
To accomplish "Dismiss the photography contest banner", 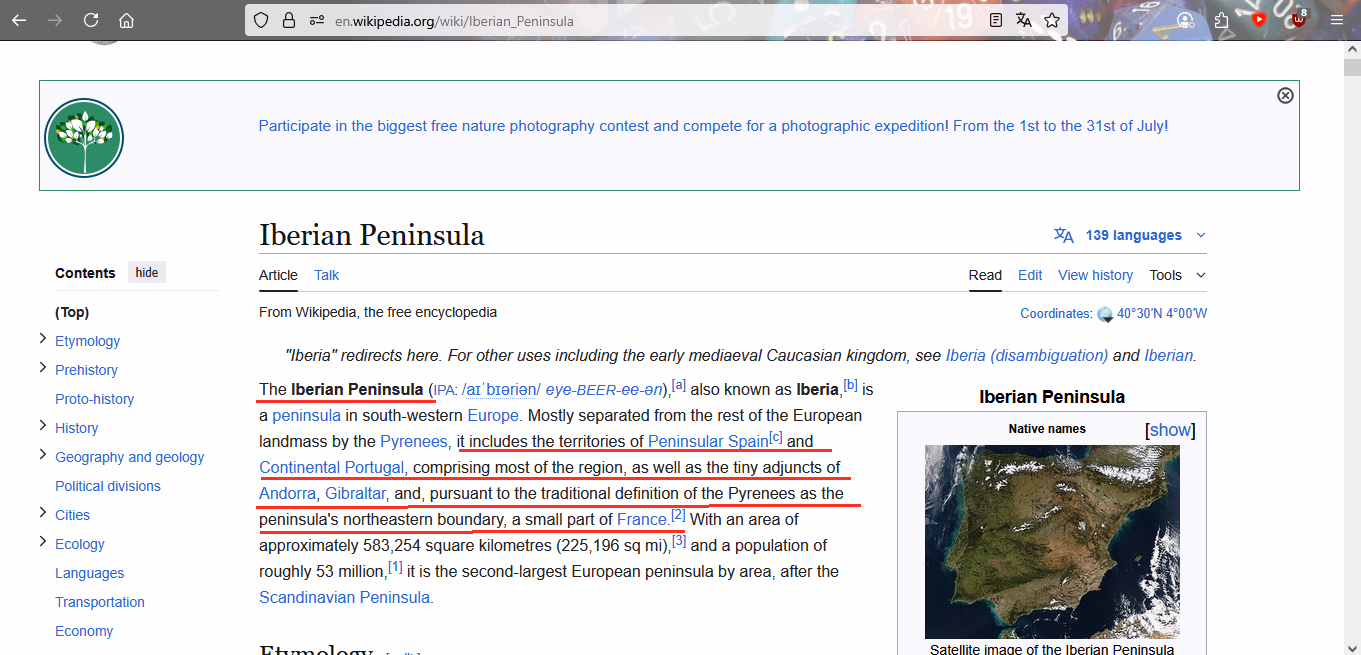I will [1285, 95].
